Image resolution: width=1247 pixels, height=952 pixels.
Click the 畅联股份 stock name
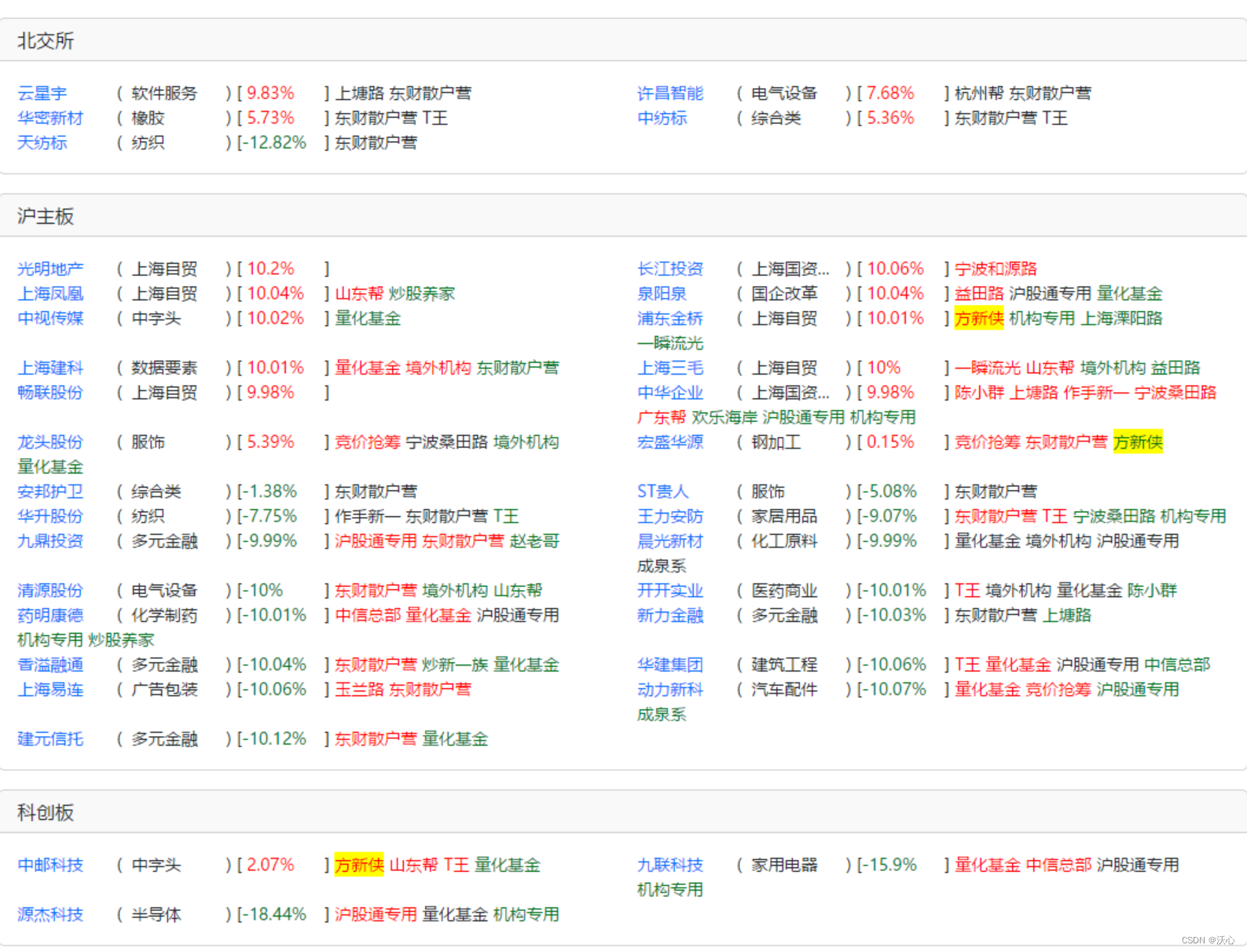point(50,393)
